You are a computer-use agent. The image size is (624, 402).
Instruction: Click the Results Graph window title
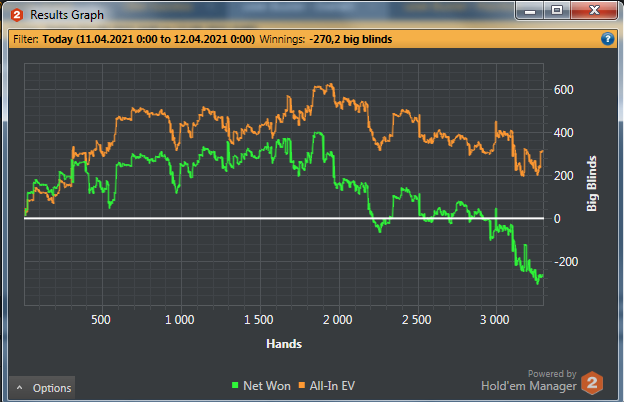click(67, 15)
